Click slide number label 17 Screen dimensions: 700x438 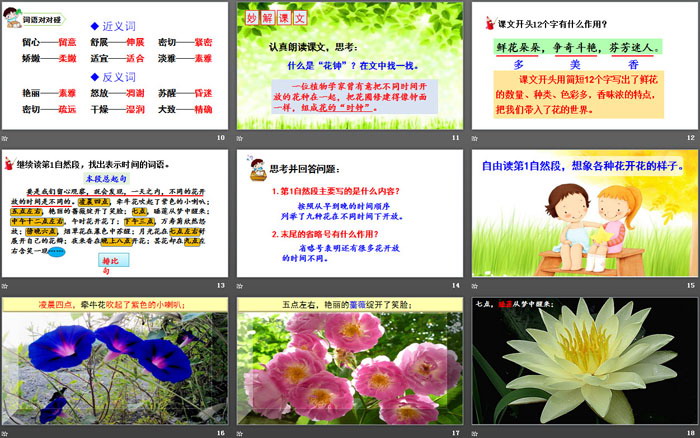coord(456,433)
